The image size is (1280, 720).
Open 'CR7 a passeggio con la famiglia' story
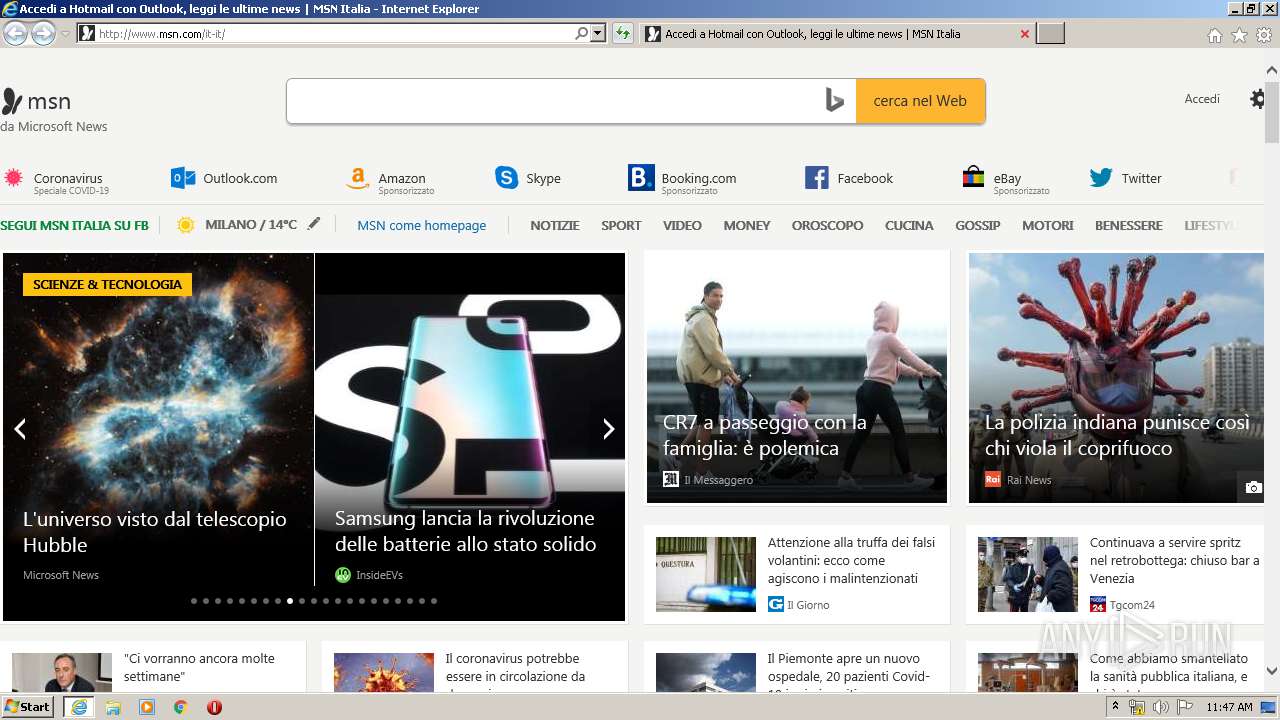[x=797, y=377]
